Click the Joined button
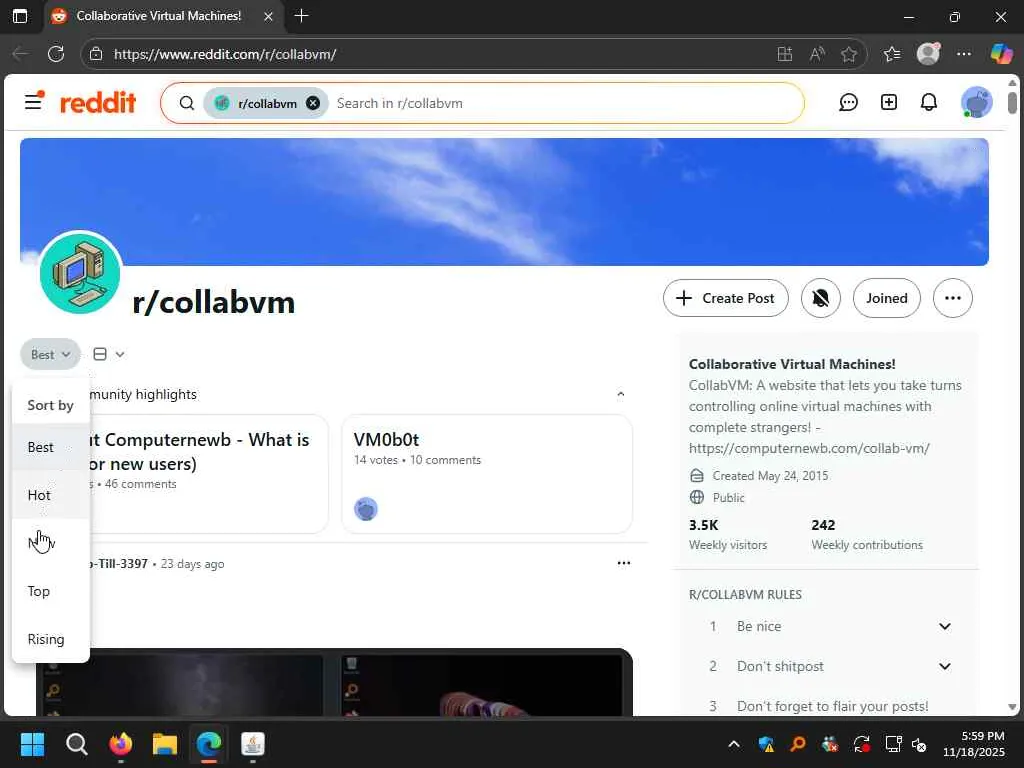The image size is (1024, 768). click(x=886, y=298)
